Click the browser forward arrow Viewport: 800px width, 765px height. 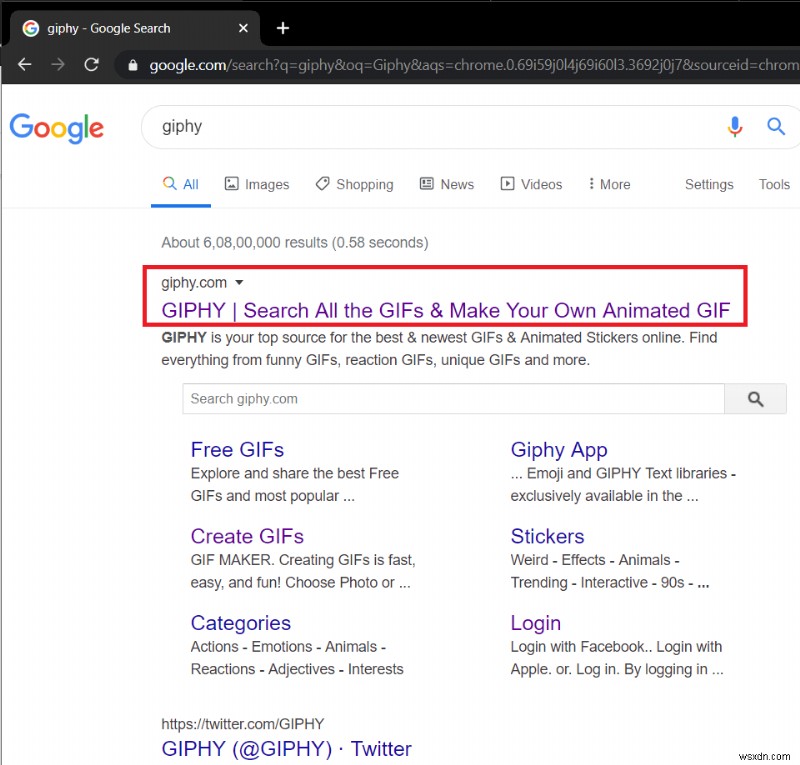tap(58, 64)
